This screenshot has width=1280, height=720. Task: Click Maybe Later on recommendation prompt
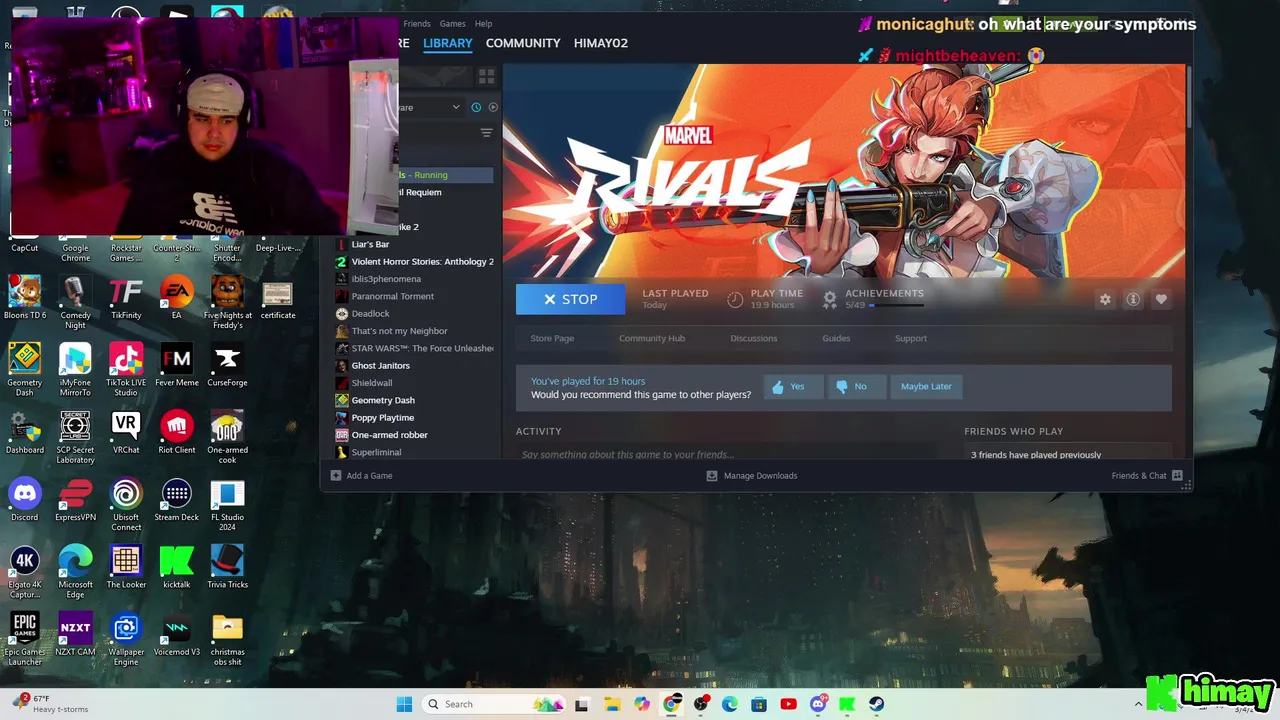(x=926, y=387)
